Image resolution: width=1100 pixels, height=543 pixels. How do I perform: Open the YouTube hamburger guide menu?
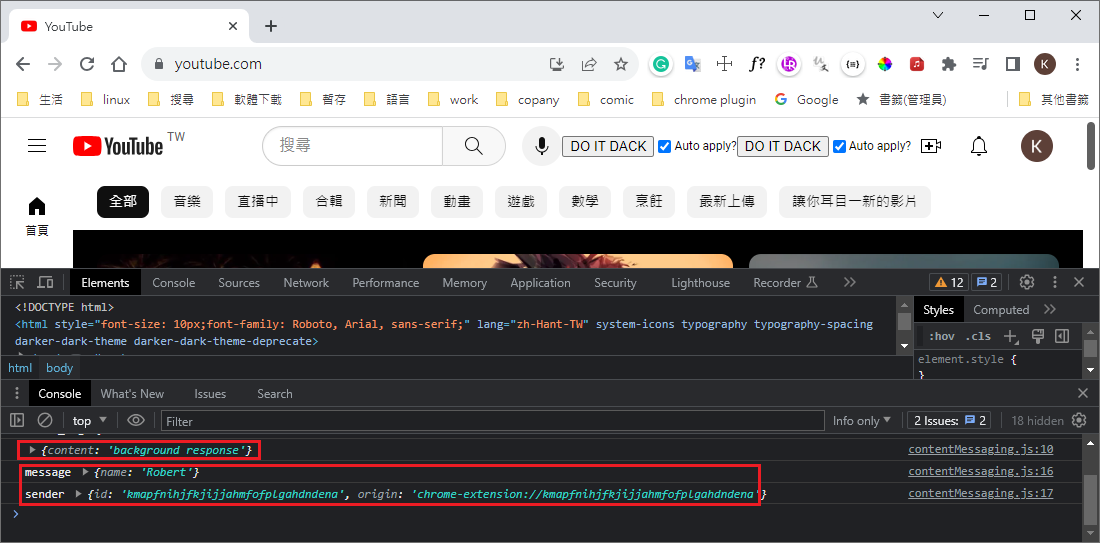click(x=37, y=146)
